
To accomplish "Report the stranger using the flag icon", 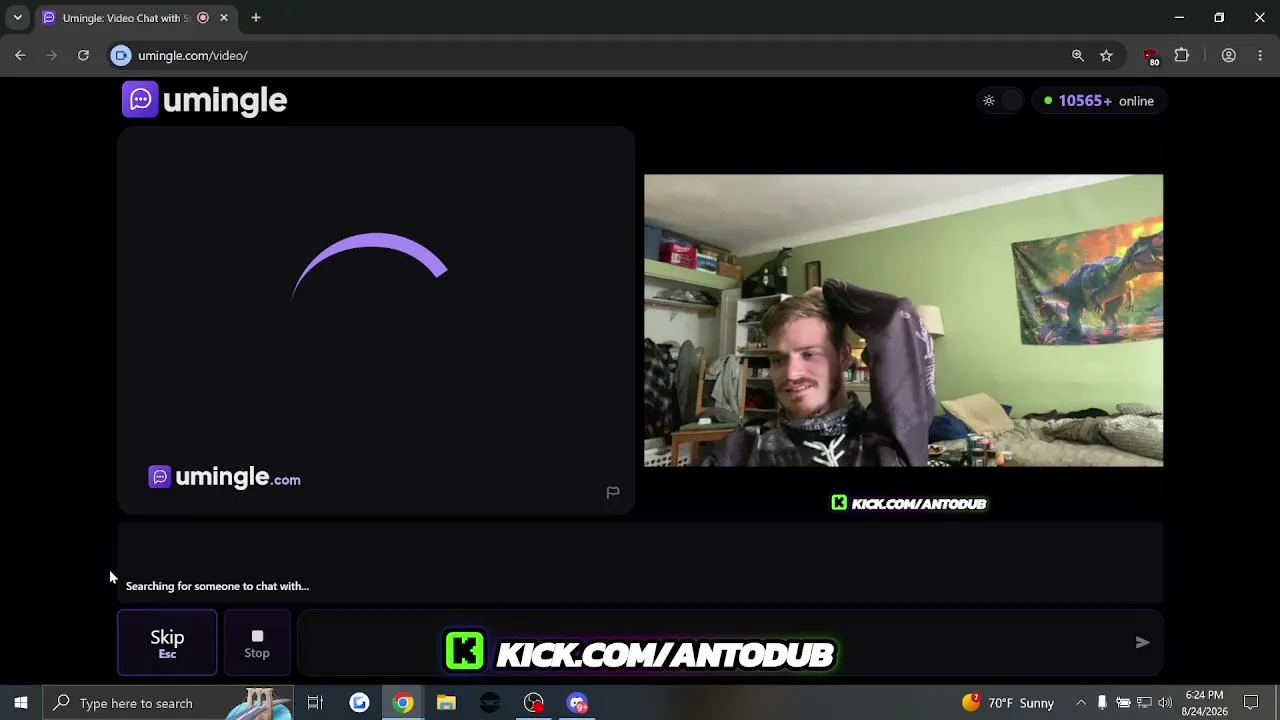I will [x=613, y=492].
